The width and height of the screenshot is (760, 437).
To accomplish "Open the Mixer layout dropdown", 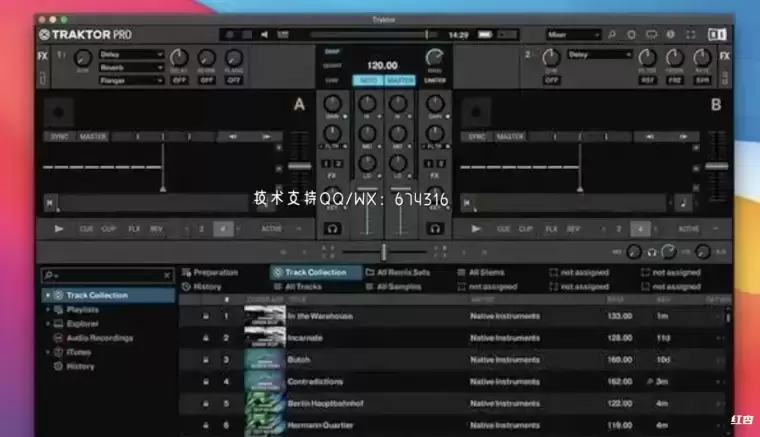I will click(573, 34).
